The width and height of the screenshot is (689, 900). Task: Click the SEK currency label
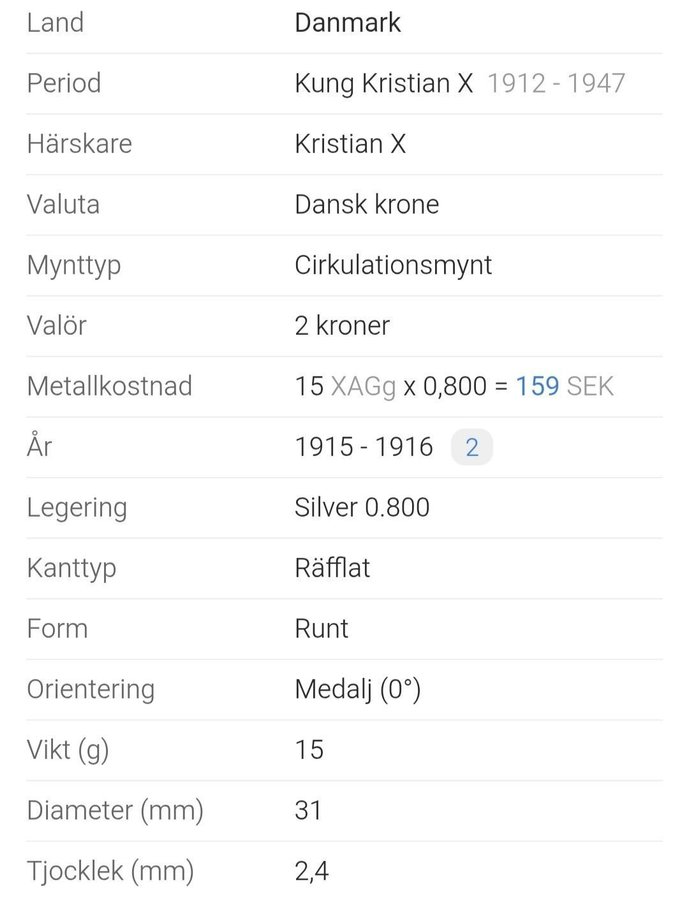click(590, 386)
